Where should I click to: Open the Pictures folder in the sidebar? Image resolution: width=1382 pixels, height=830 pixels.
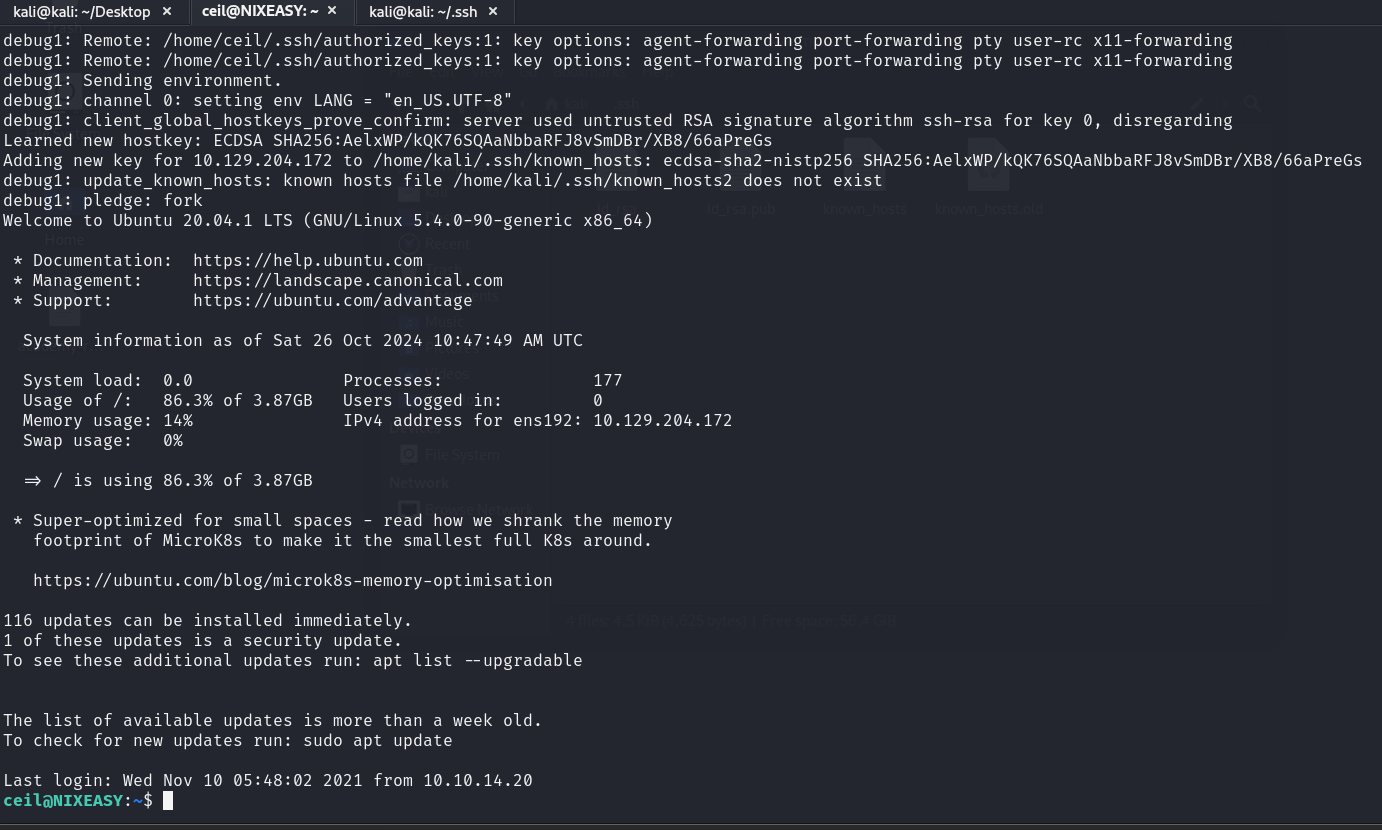coord(450,347)
